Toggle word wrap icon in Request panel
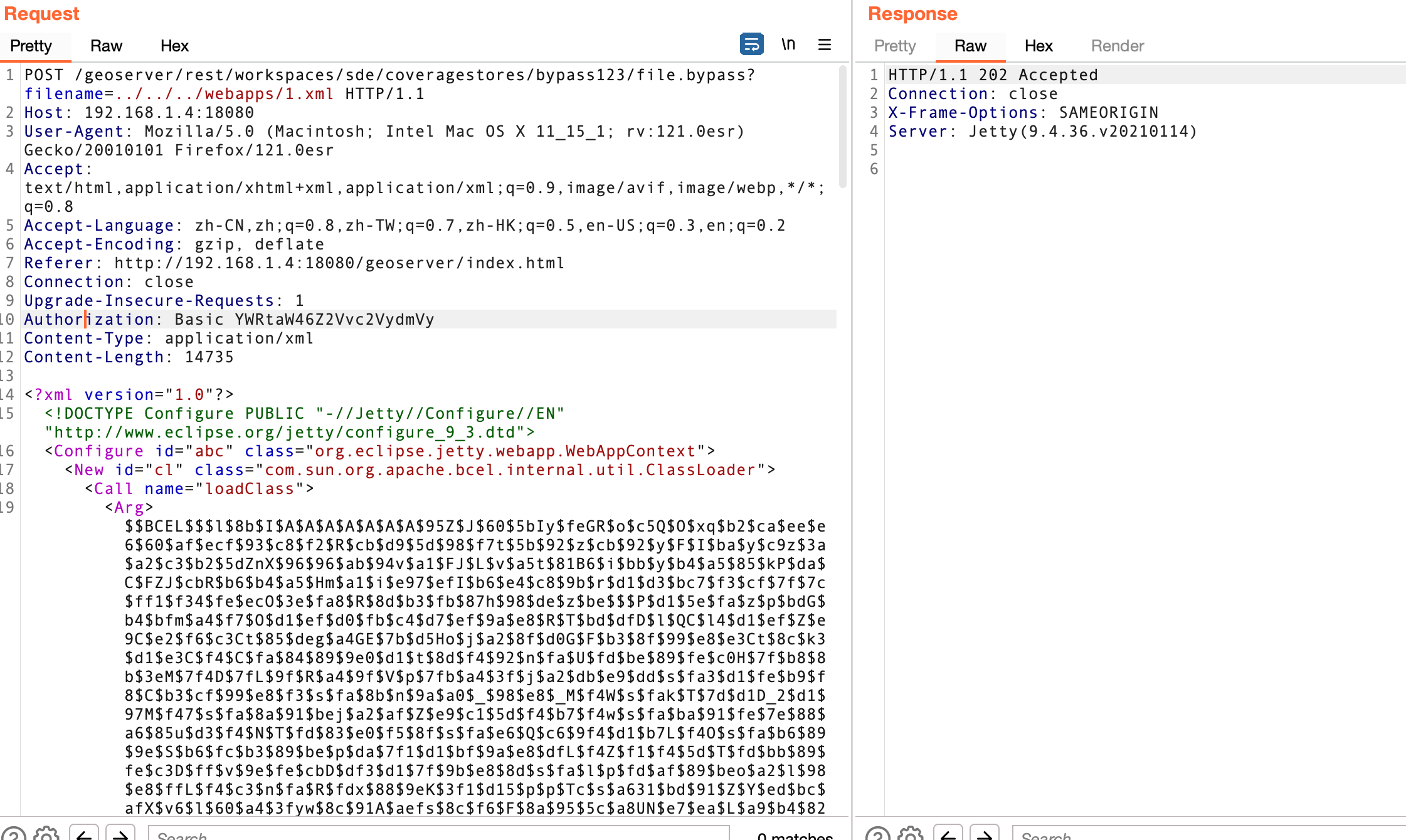This screenshot has width=1406, height=840. tap(751, 45)
